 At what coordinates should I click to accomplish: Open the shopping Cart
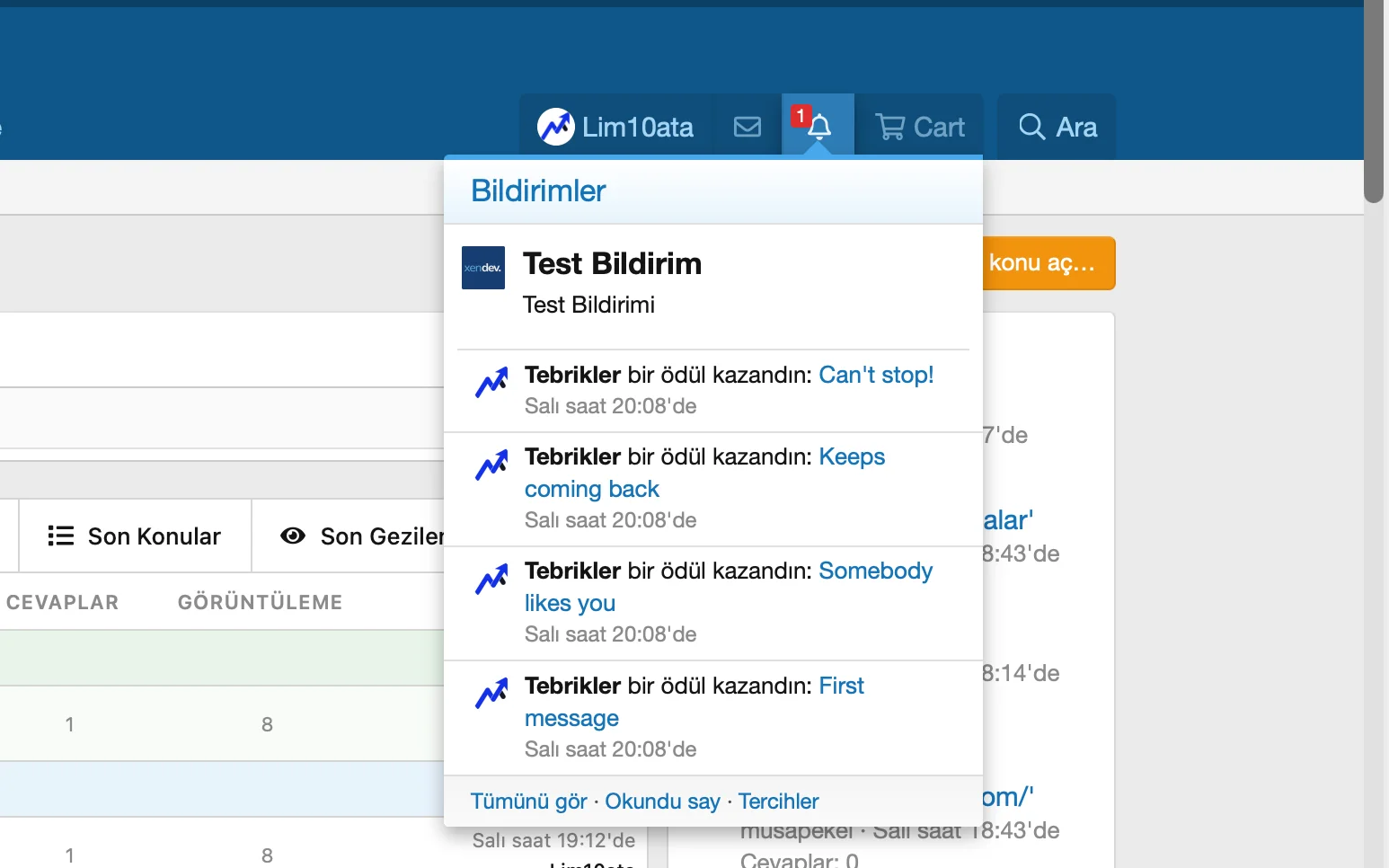point(919,127)
